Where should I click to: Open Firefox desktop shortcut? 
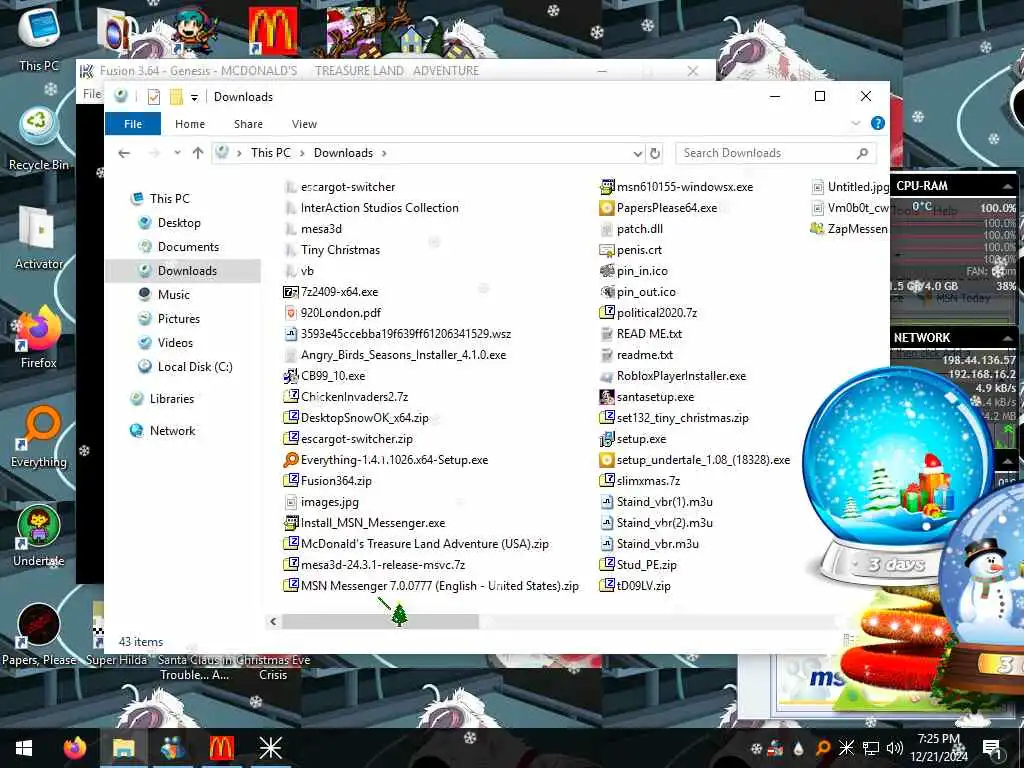point(39,338)
